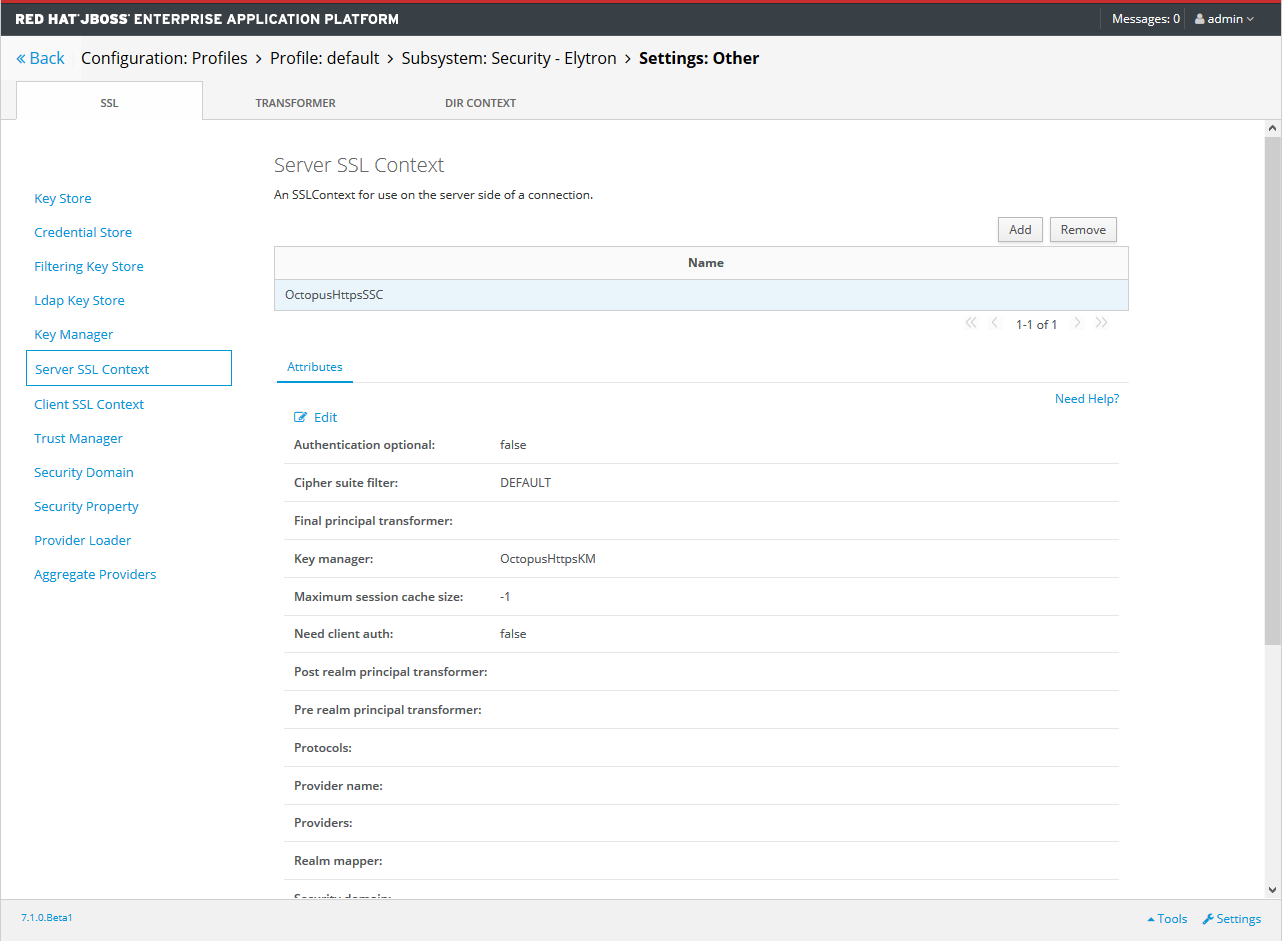1282x941 pixels.
Task: Click the admin user avatar icon
Action: click(1199, 18)
